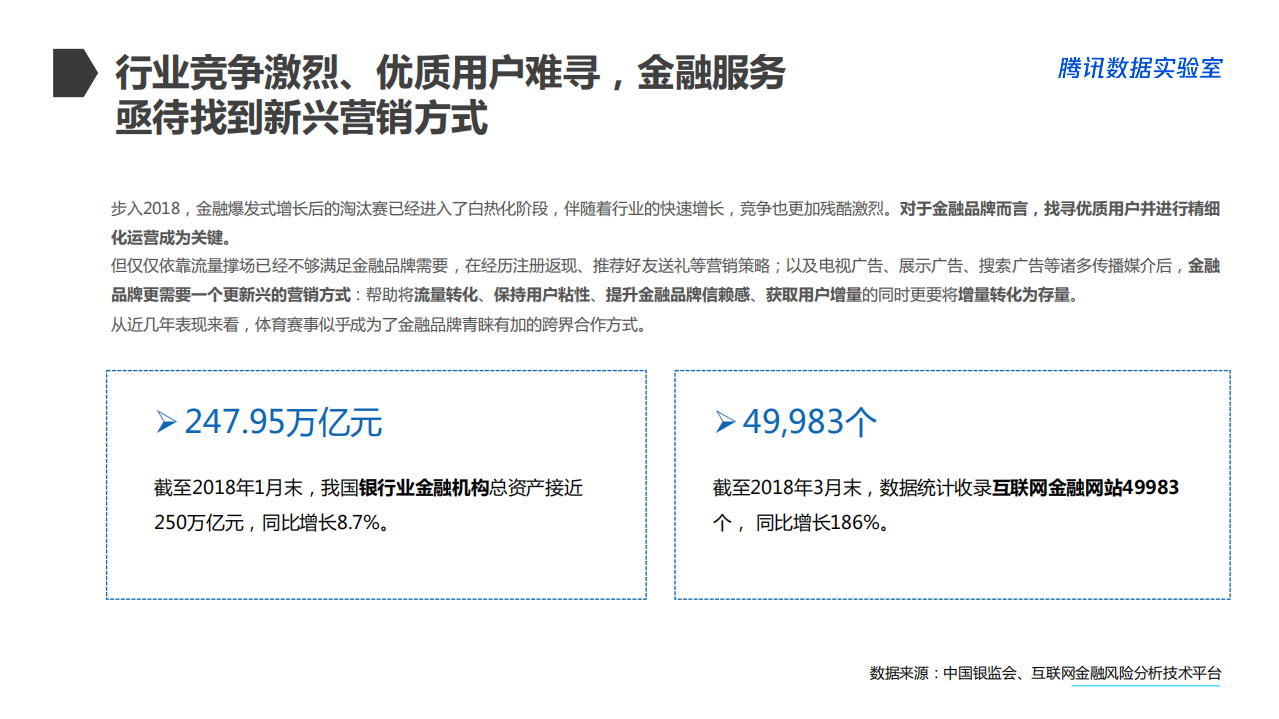Viewport: 1279px width, 719px height.
Task: Expand the right box showing 49,983个
Action: pos(955,485)
